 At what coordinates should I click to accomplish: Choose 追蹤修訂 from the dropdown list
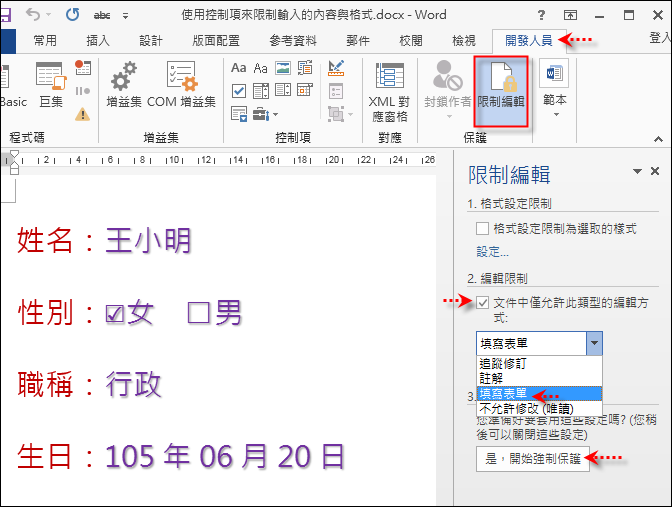pyautogui.click(x=539, y=363)
